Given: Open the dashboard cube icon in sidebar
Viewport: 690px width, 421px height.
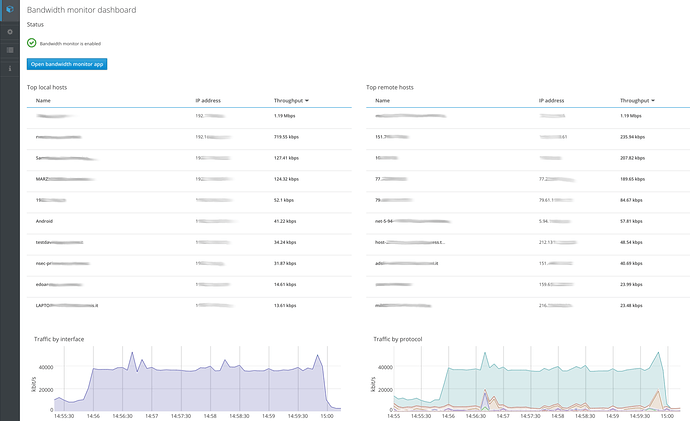Looking at the screenshot, I should point(10,9).
